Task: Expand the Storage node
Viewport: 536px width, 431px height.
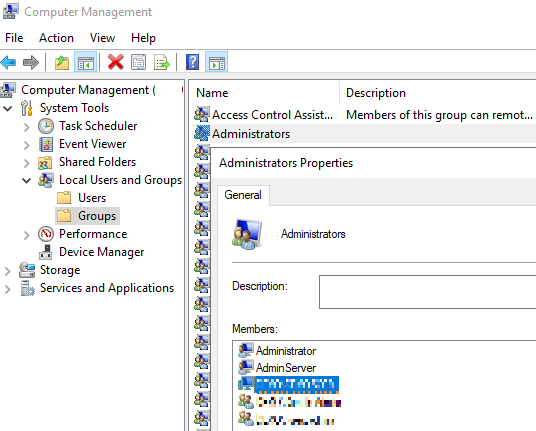Action: pos(8,271)
